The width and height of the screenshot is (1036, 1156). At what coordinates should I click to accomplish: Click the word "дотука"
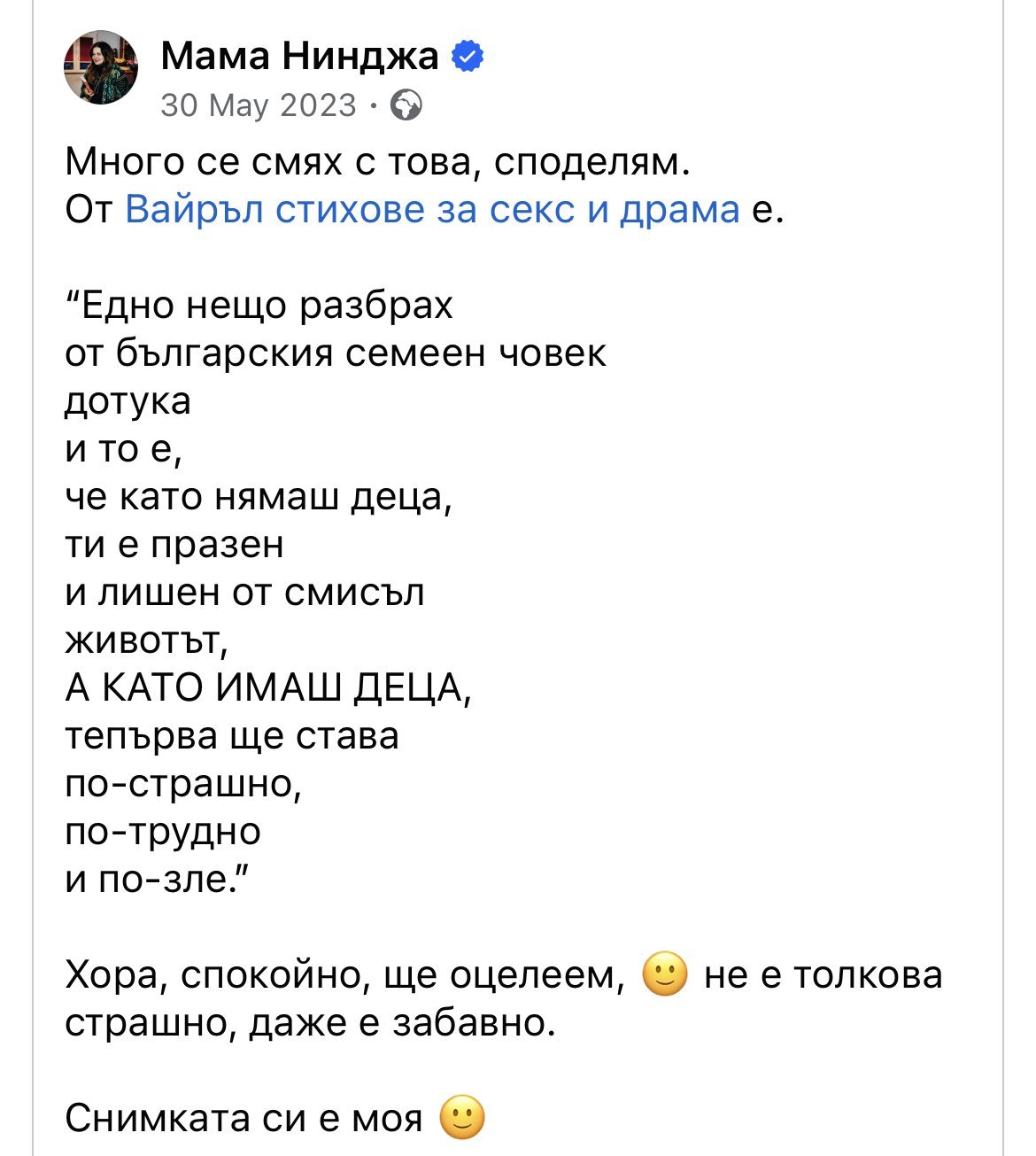(x=128, y=401)
